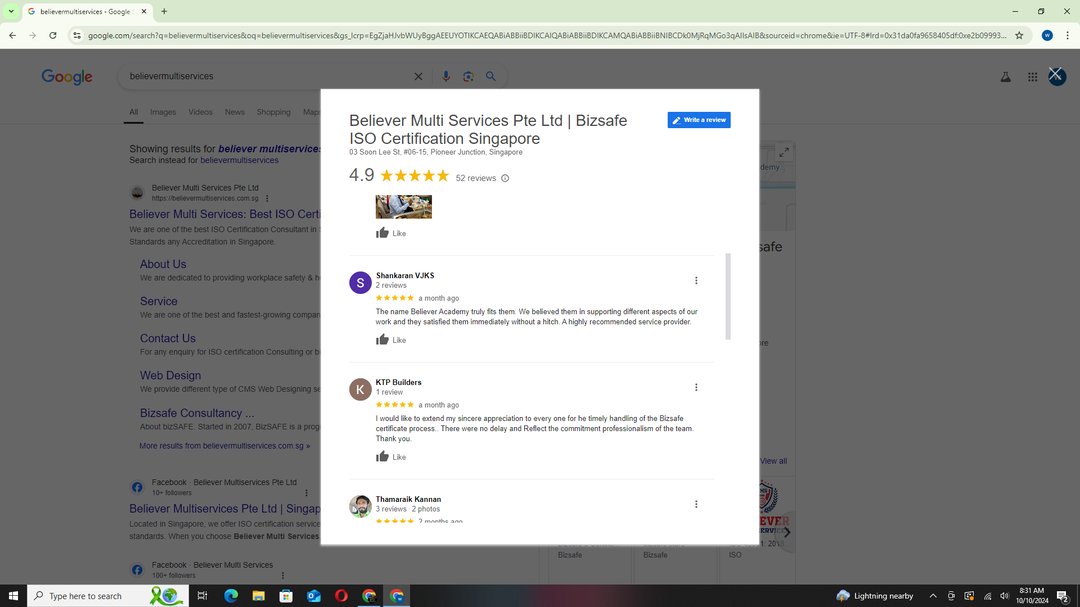Expand the knowledge panel image

(784, 152)
